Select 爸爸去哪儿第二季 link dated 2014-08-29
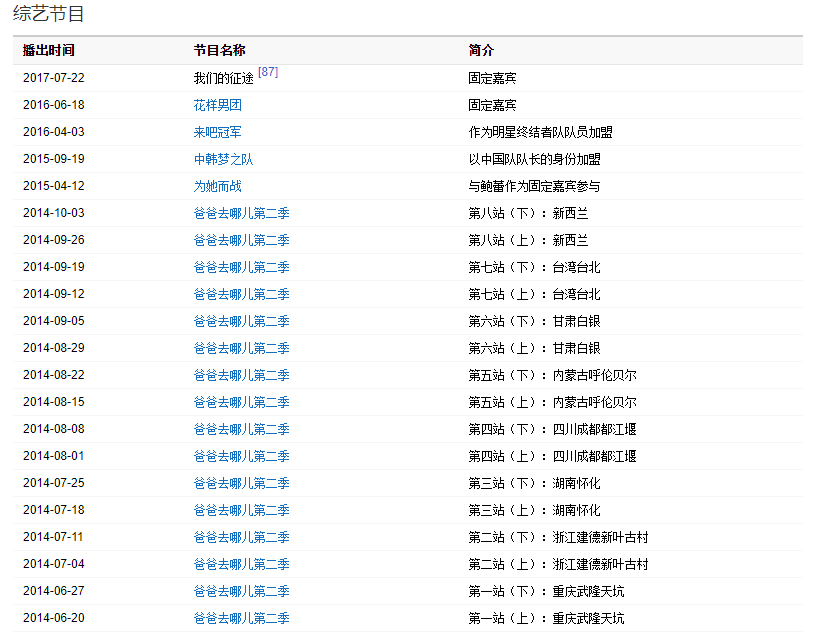This screenshot has height=635, width=815. [241, 348]
